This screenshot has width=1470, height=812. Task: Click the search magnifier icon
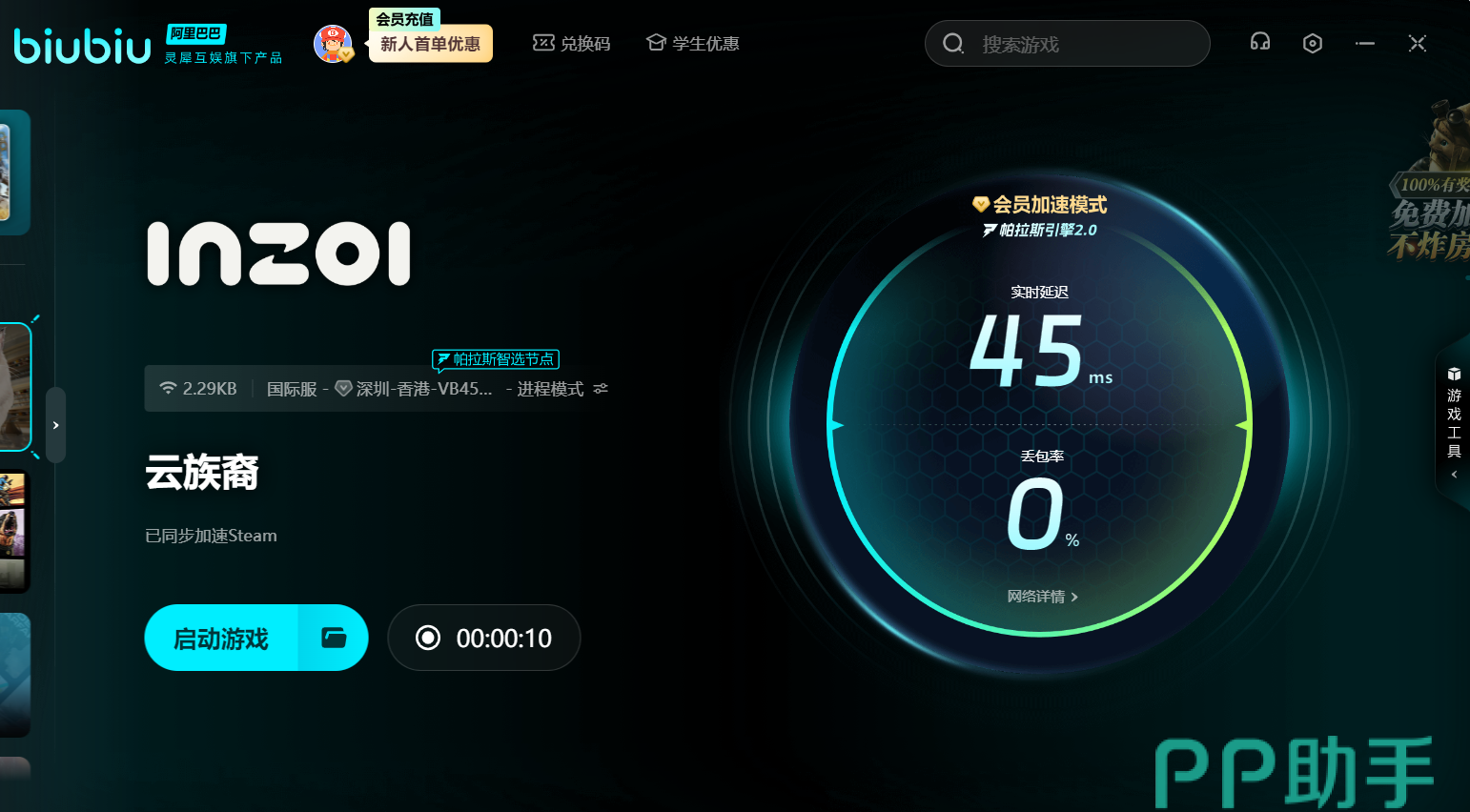[953, 44]
